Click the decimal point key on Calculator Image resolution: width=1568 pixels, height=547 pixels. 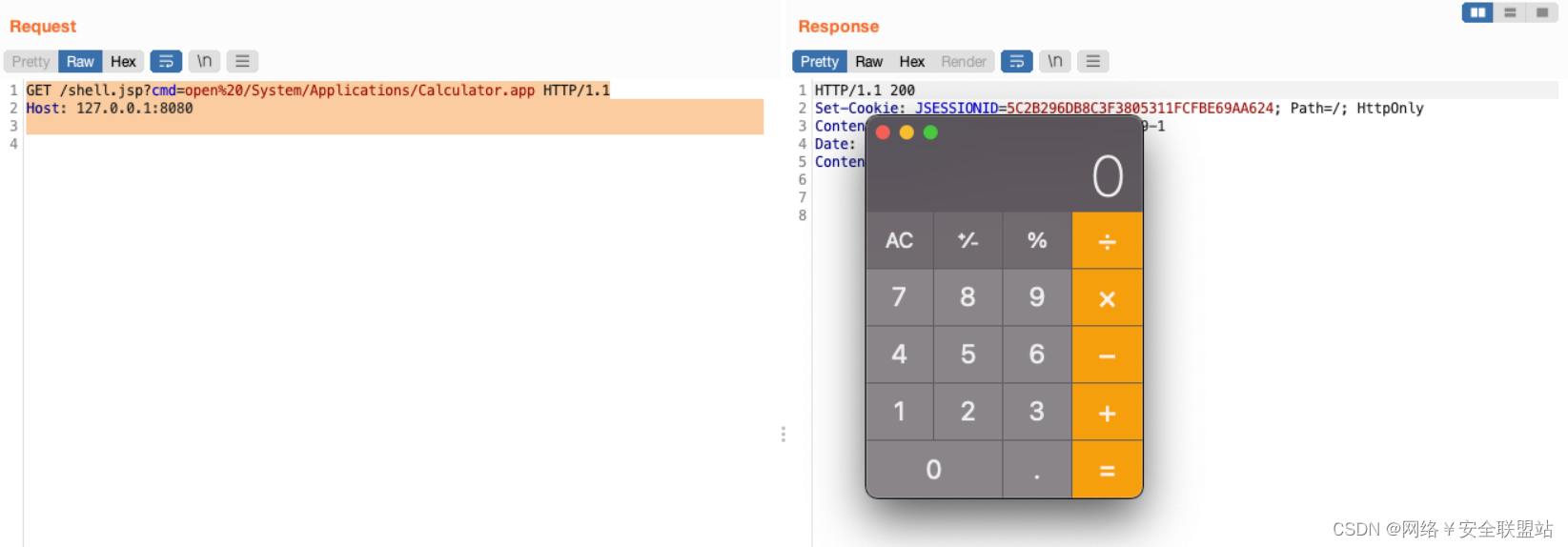pyautogui.click(x=1037, y=470)
